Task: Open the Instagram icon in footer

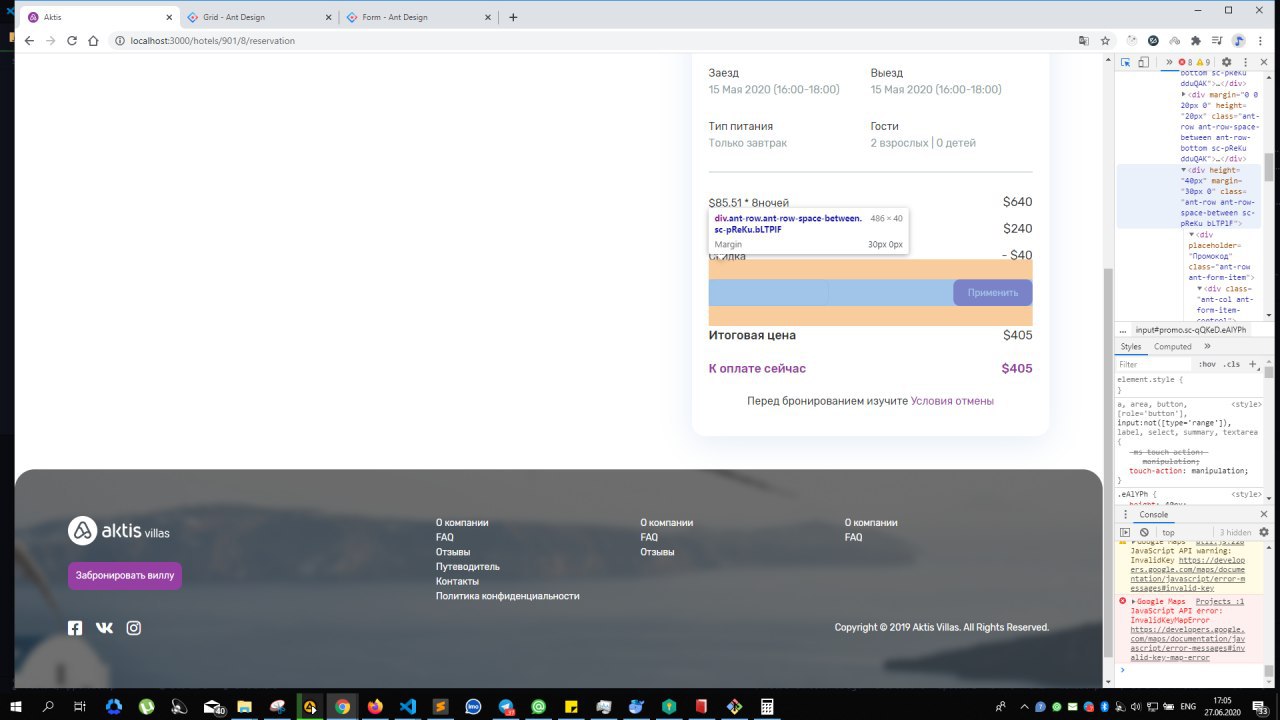Action: pos(134,628)
